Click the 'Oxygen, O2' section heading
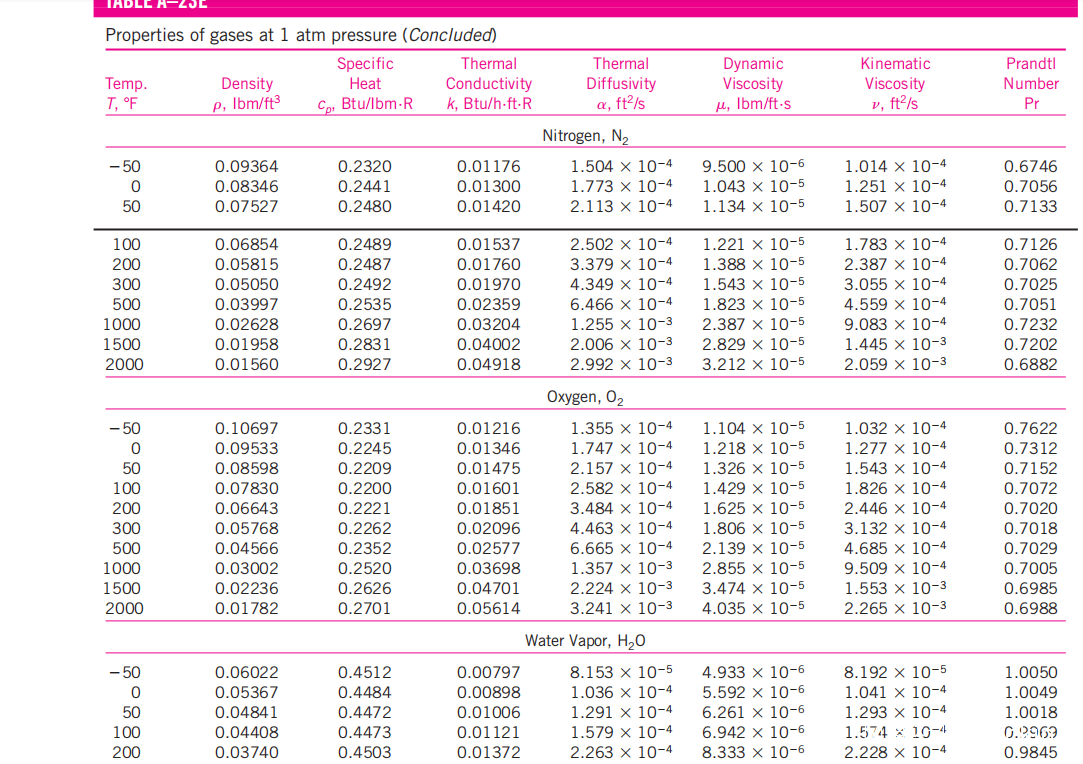This screenshot has width=1083, height=764. point(585,398)
